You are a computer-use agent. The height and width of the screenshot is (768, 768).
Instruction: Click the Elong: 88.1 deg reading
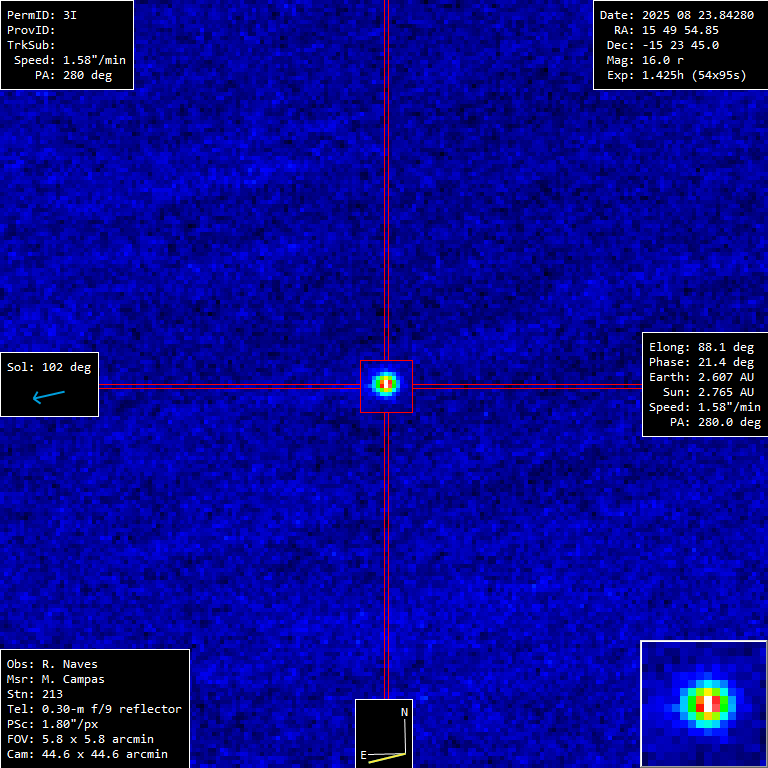pos(701,347)
